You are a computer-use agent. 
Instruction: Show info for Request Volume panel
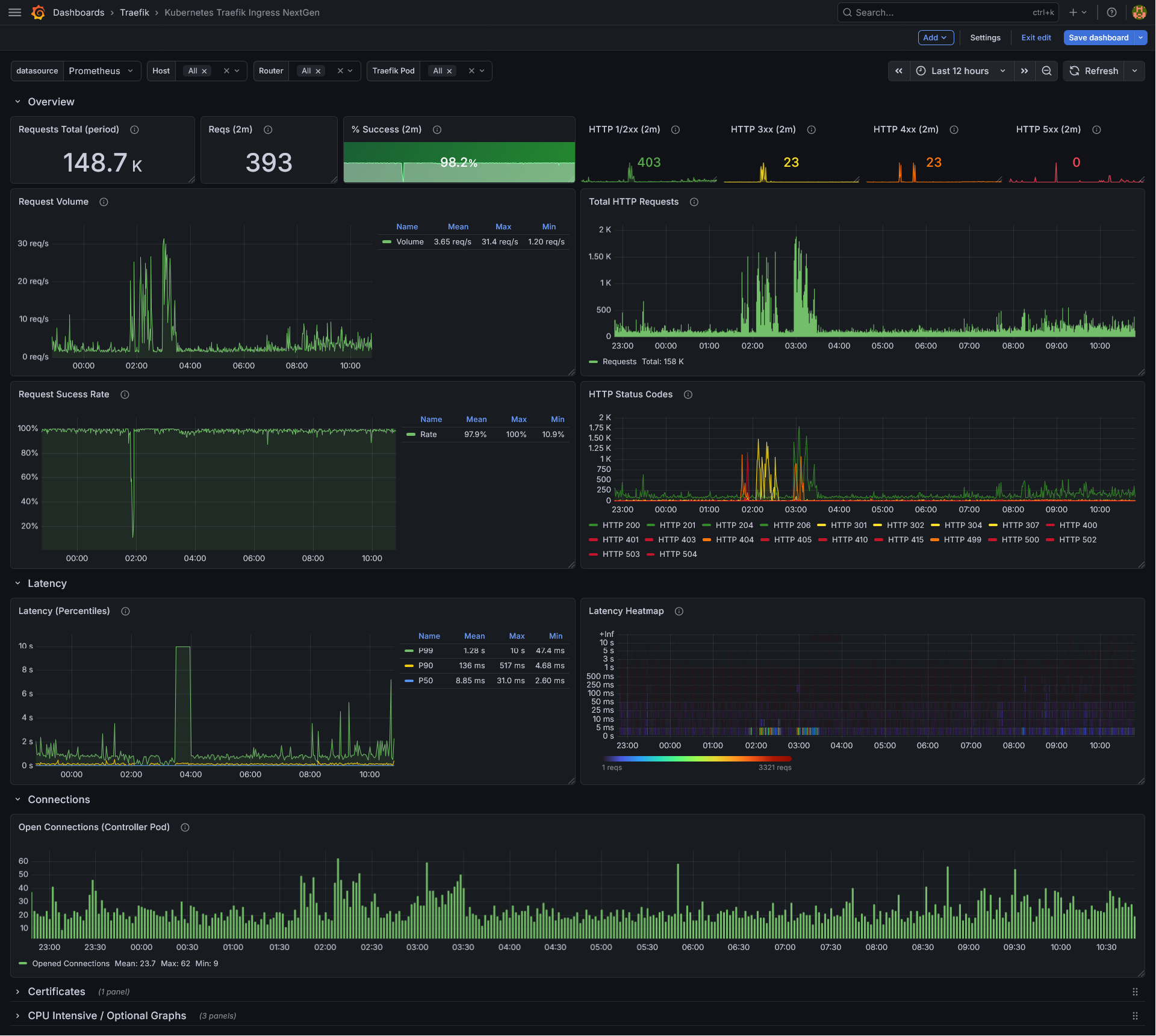104,202
